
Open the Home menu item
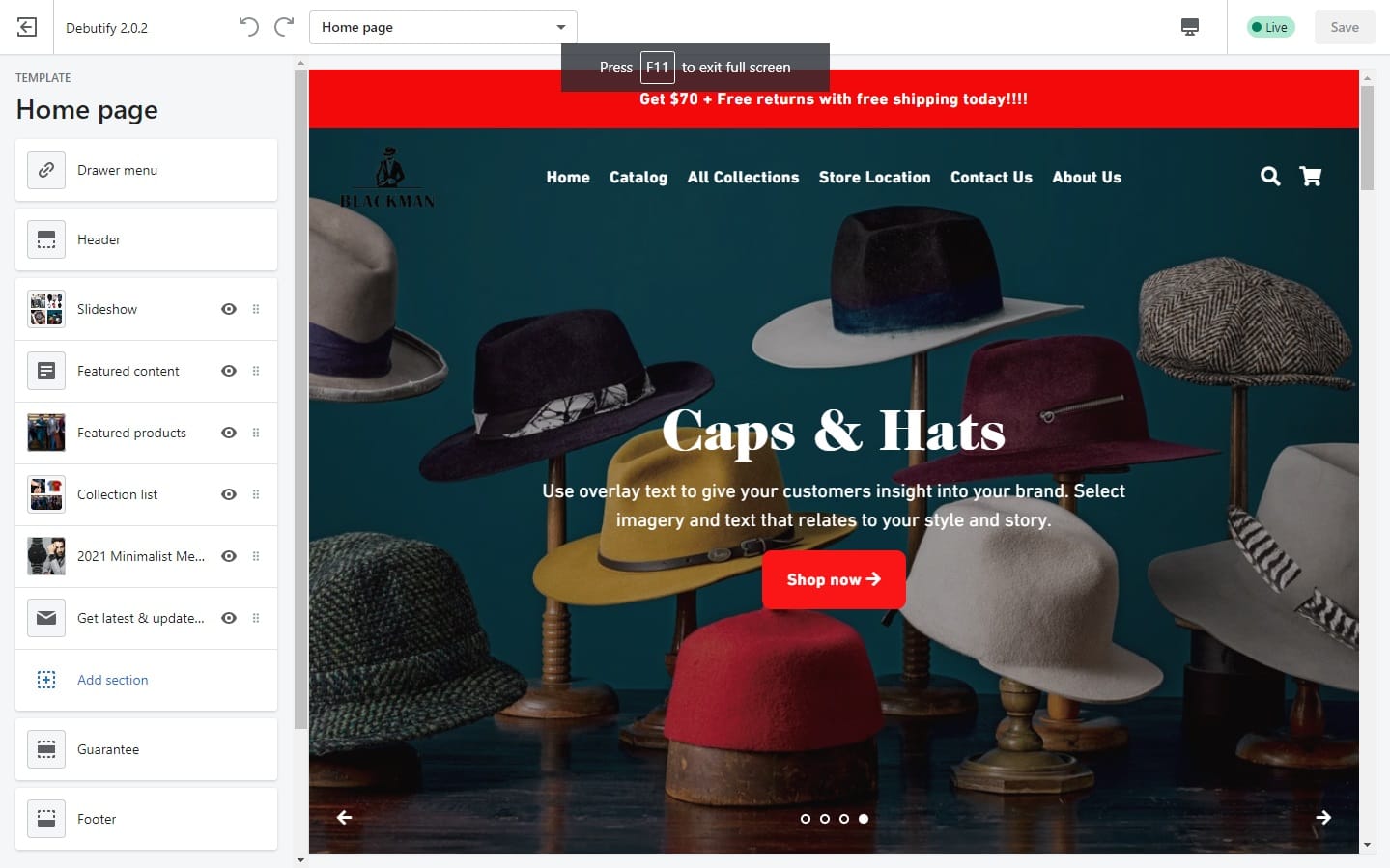568,178
